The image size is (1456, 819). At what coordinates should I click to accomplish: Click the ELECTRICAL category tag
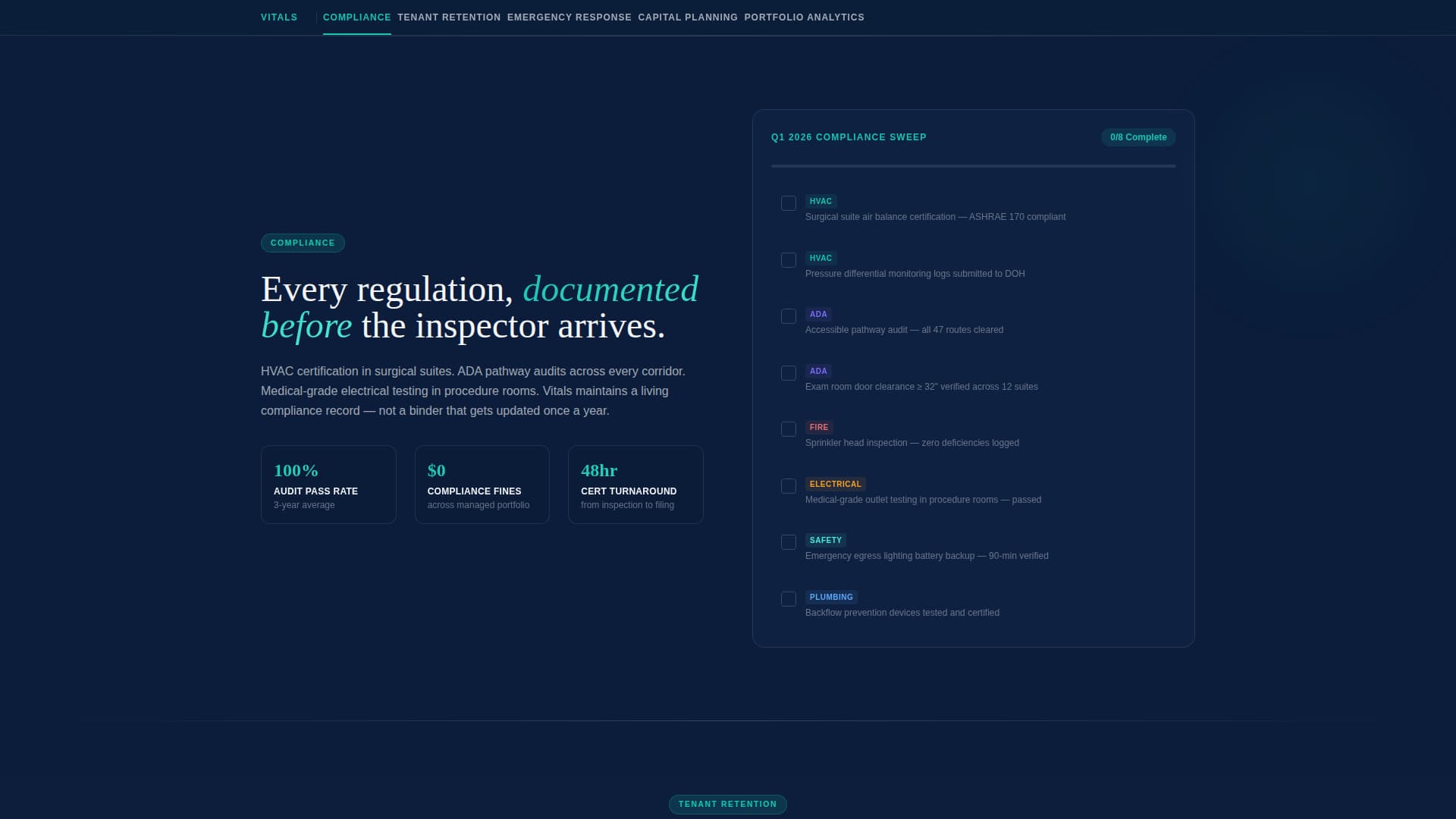click(x=836, y=485)
